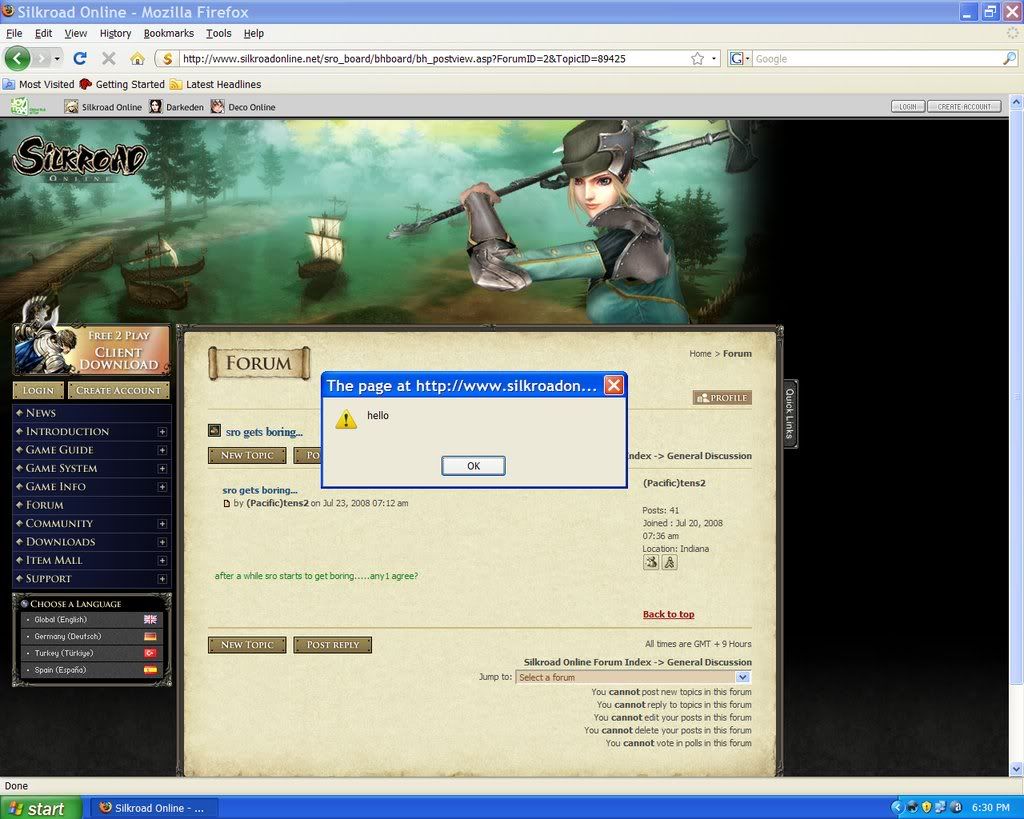This screenshot has width=1024, height=819.
Task: Click the Latest Headlines feed icon
Action: pos(176,84)
